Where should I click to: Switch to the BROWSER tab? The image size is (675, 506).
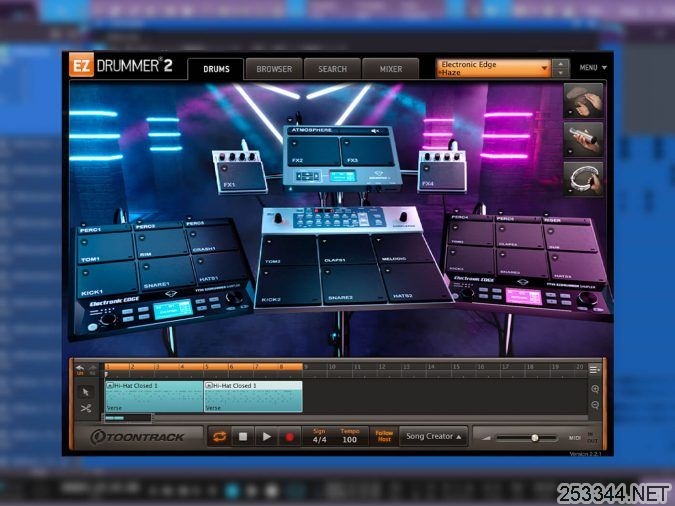click(274, 69)
